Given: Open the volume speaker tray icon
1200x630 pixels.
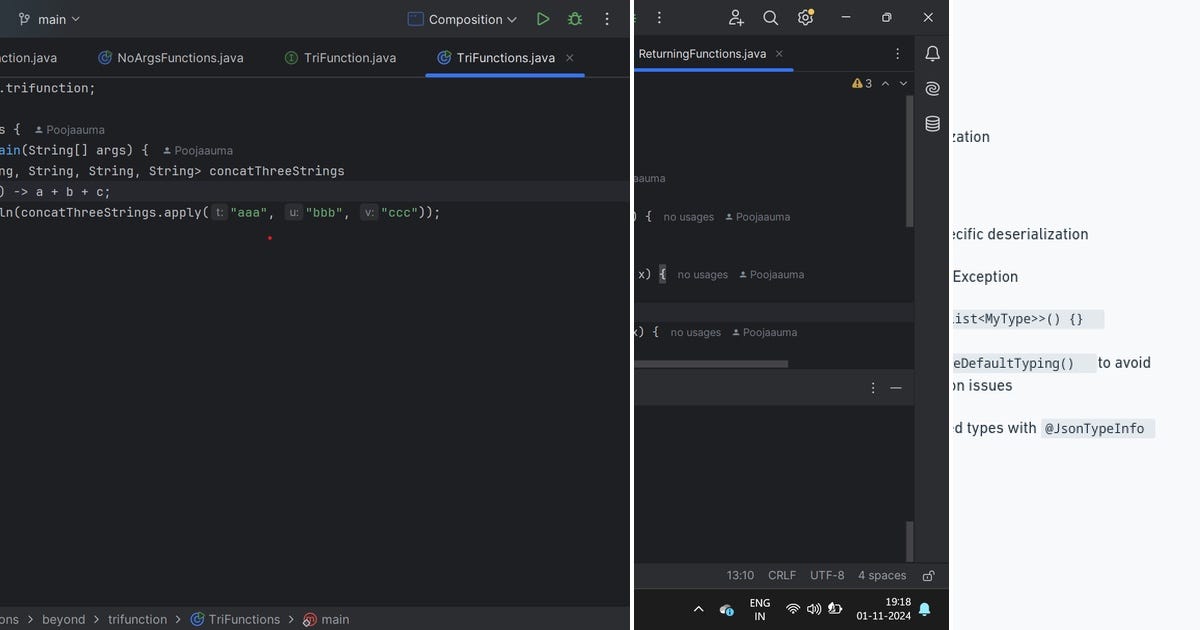Looking at the screenshot, I should (814, 609).
